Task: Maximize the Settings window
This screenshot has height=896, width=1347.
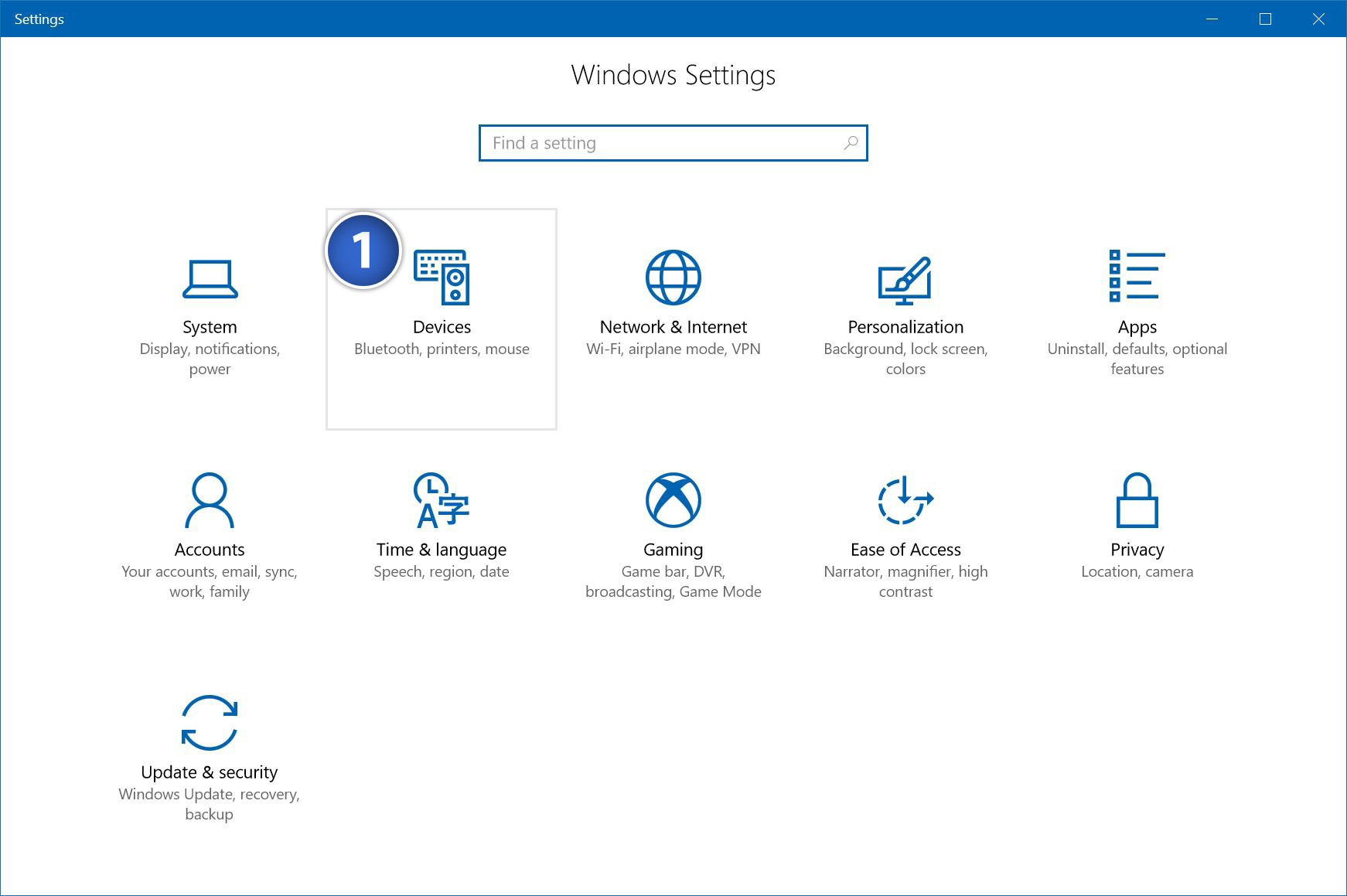Action: click(x=1266, y=19)
